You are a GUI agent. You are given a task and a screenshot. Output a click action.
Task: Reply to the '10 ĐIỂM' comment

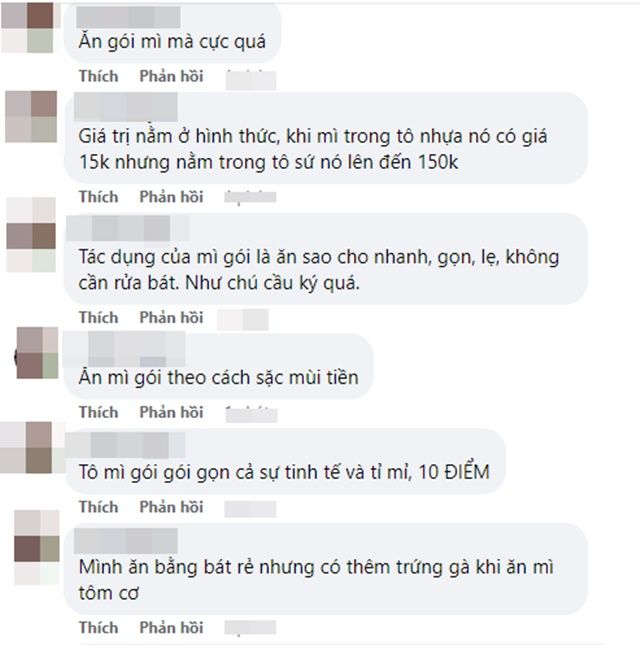(171, 506)
